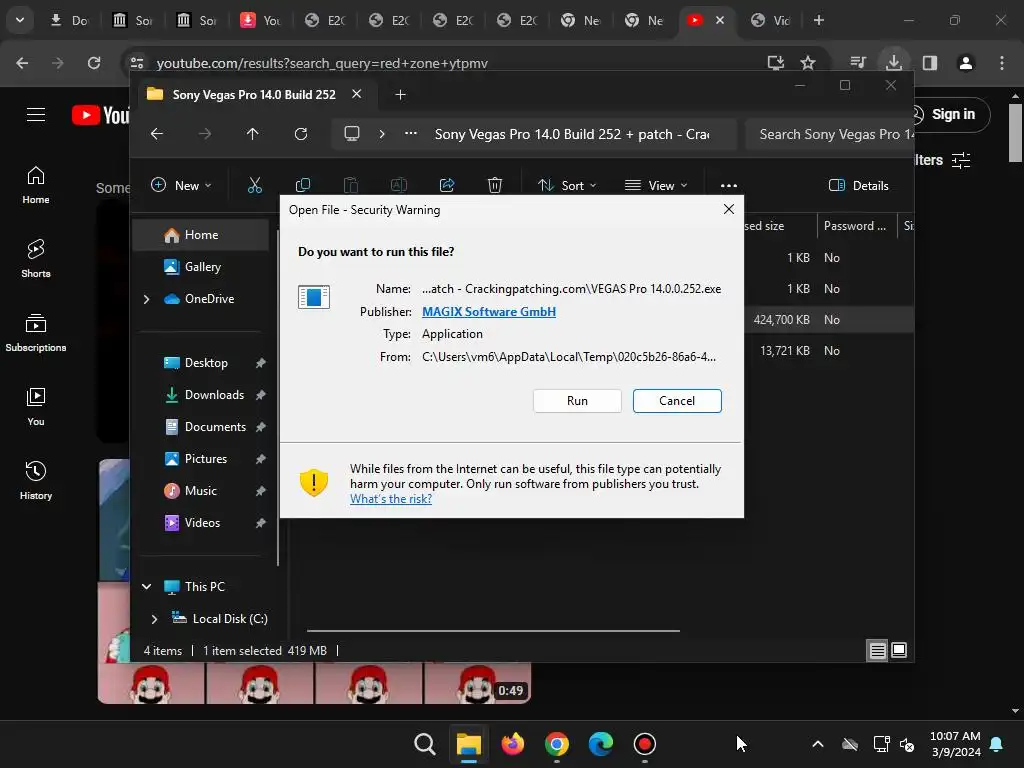Open Windows Search from the taskbar

[424, 744]
